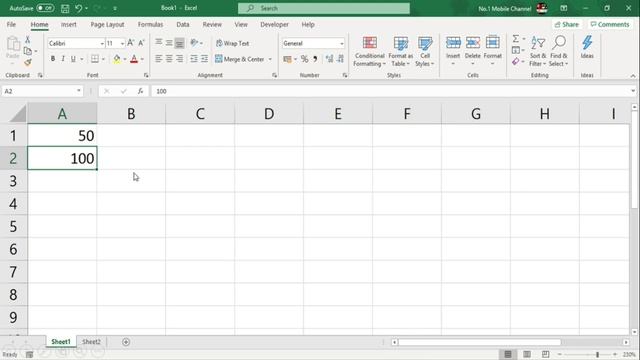Apply Percent Style format
Image resolution: width=640 pixels, height=360 pixels.
304,59
